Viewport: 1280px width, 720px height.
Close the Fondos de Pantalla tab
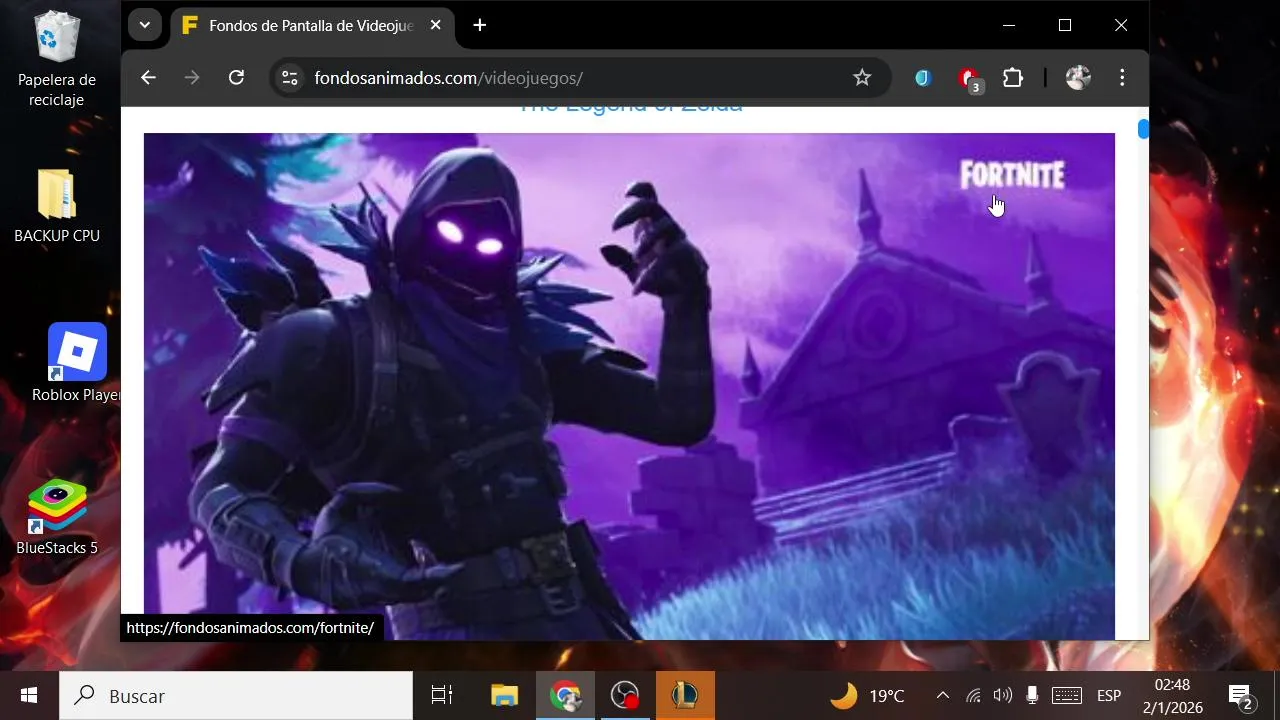click(435, 25)
